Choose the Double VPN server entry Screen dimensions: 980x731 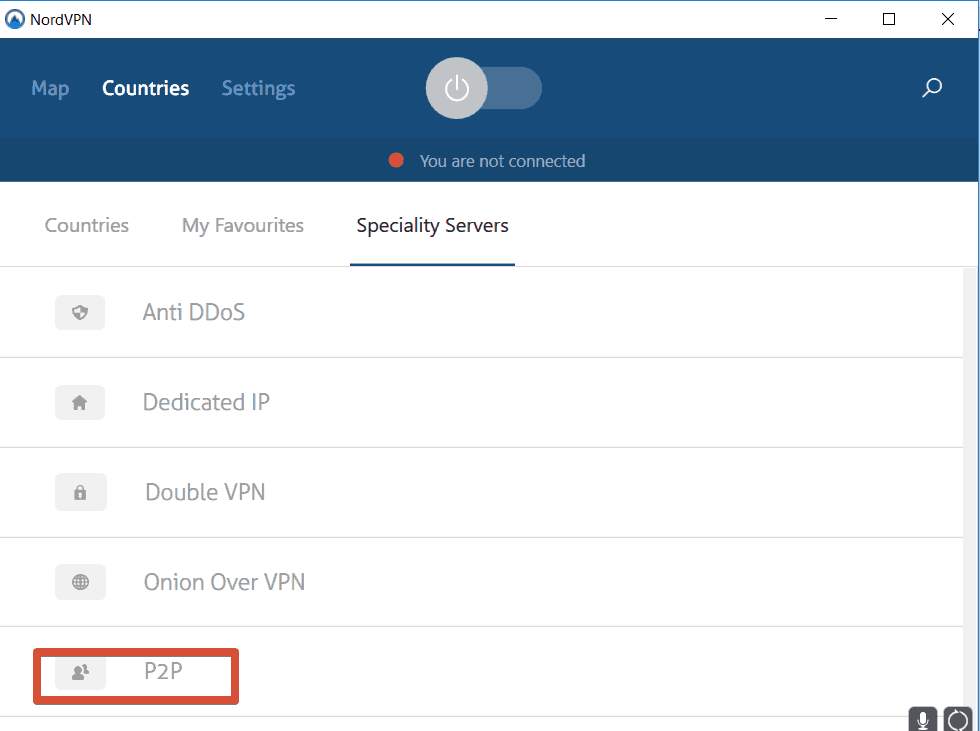click(x=481, y=492)
